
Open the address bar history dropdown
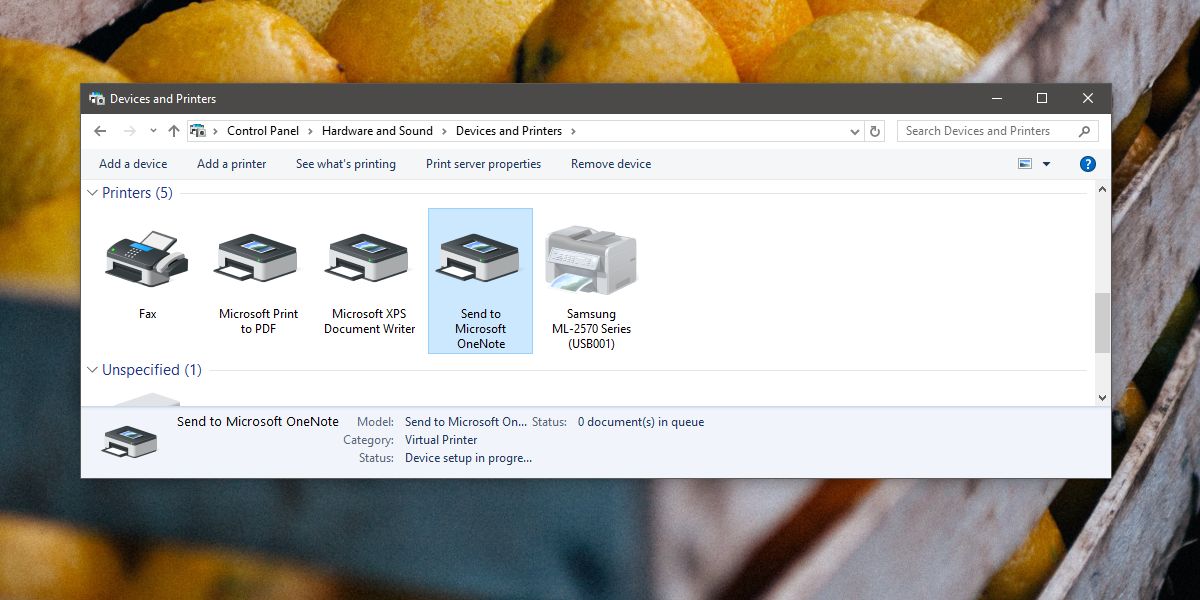point(855,131)
